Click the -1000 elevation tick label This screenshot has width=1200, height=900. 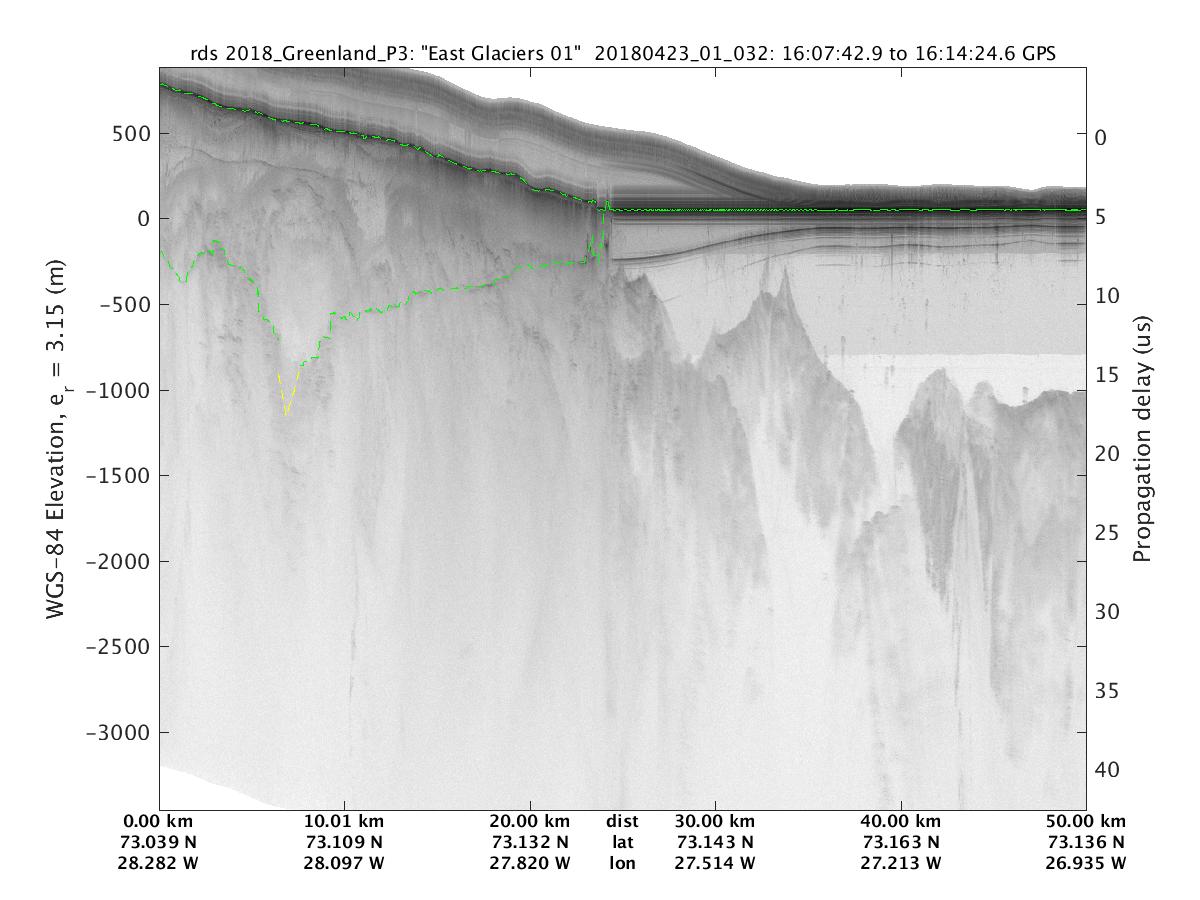coord(117,390)
